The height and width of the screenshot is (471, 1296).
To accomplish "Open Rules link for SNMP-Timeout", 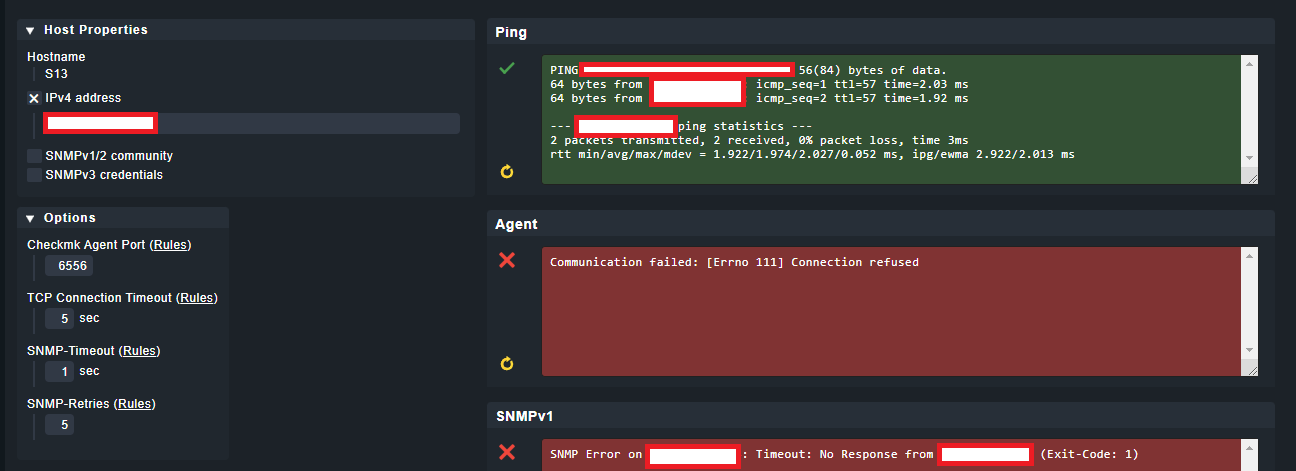I will tap(139, 351).
